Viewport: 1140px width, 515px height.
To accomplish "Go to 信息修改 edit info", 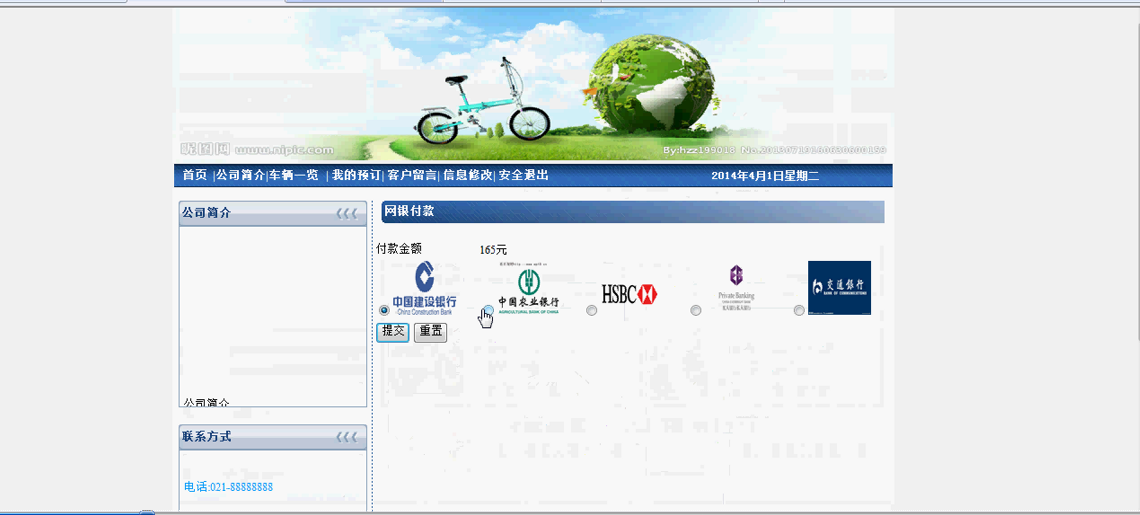I will click(x=467, y=175).
